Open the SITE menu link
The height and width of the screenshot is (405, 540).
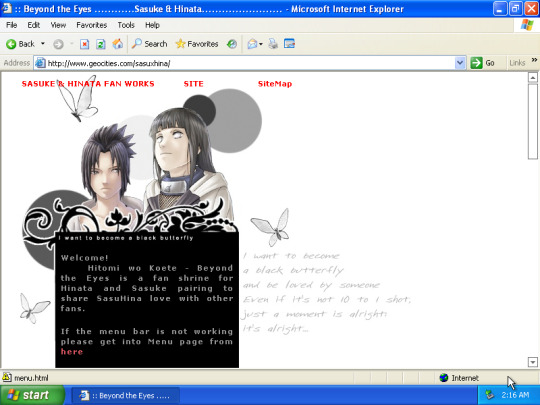tap(194, 84)
